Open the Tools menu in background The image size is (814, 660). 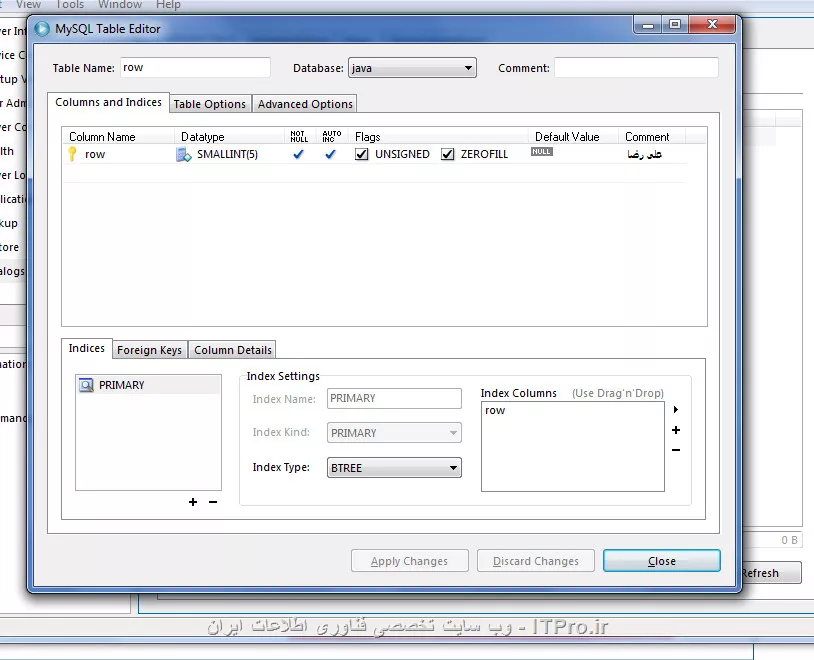pyautogui.click(x=70, y=5)
